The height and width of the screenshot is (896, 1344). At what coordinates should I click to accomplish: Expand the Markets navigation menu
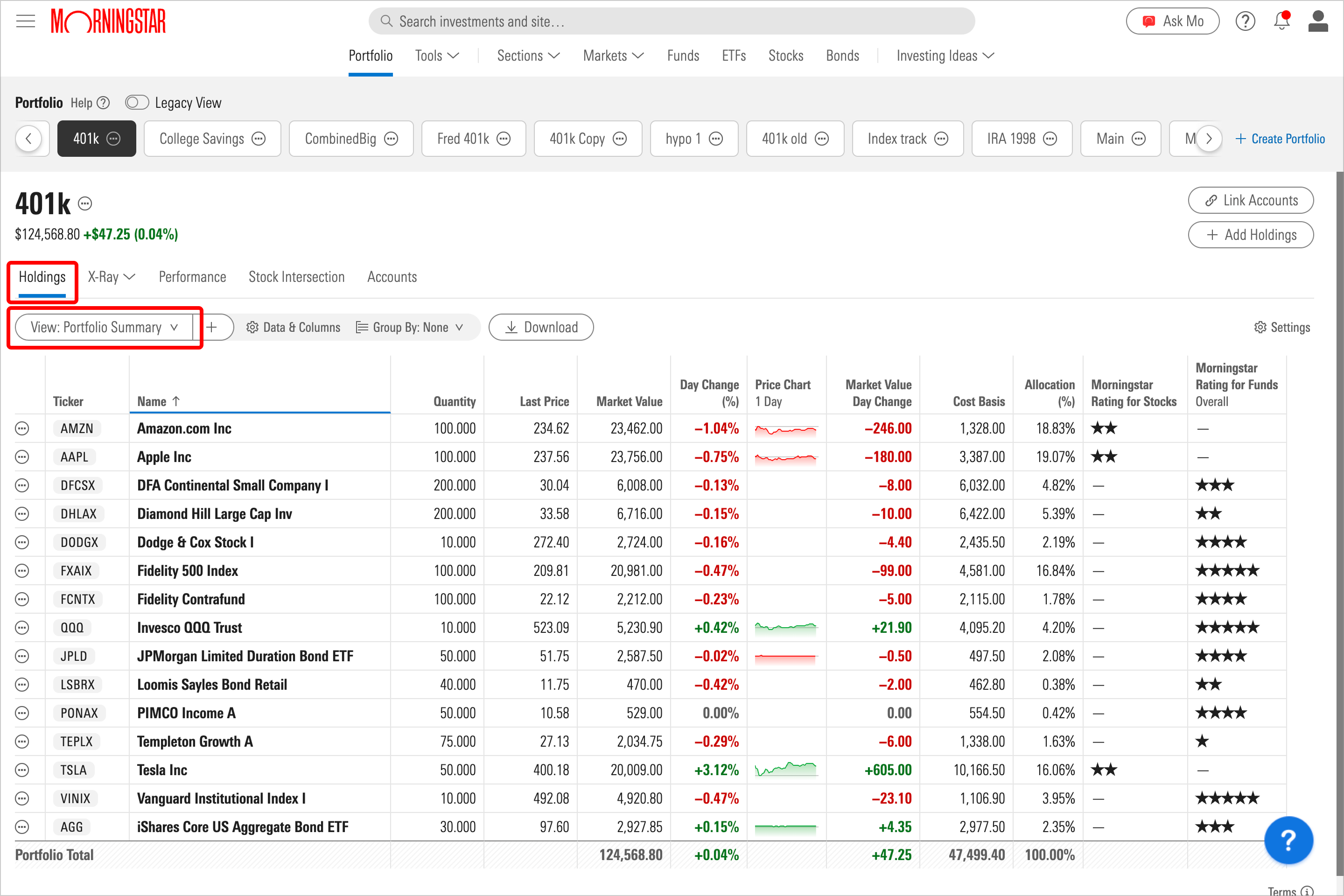tap(613, 56)
